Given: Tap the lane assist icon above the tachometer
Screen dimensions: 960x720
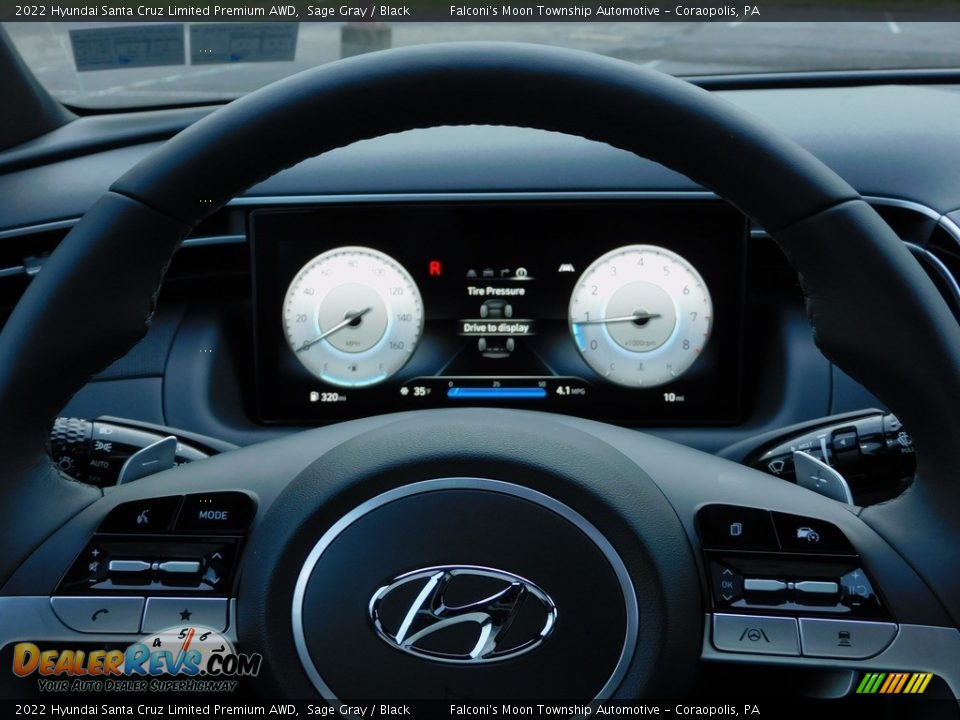Looking at the screenshot, I should (x=566, y=268).
